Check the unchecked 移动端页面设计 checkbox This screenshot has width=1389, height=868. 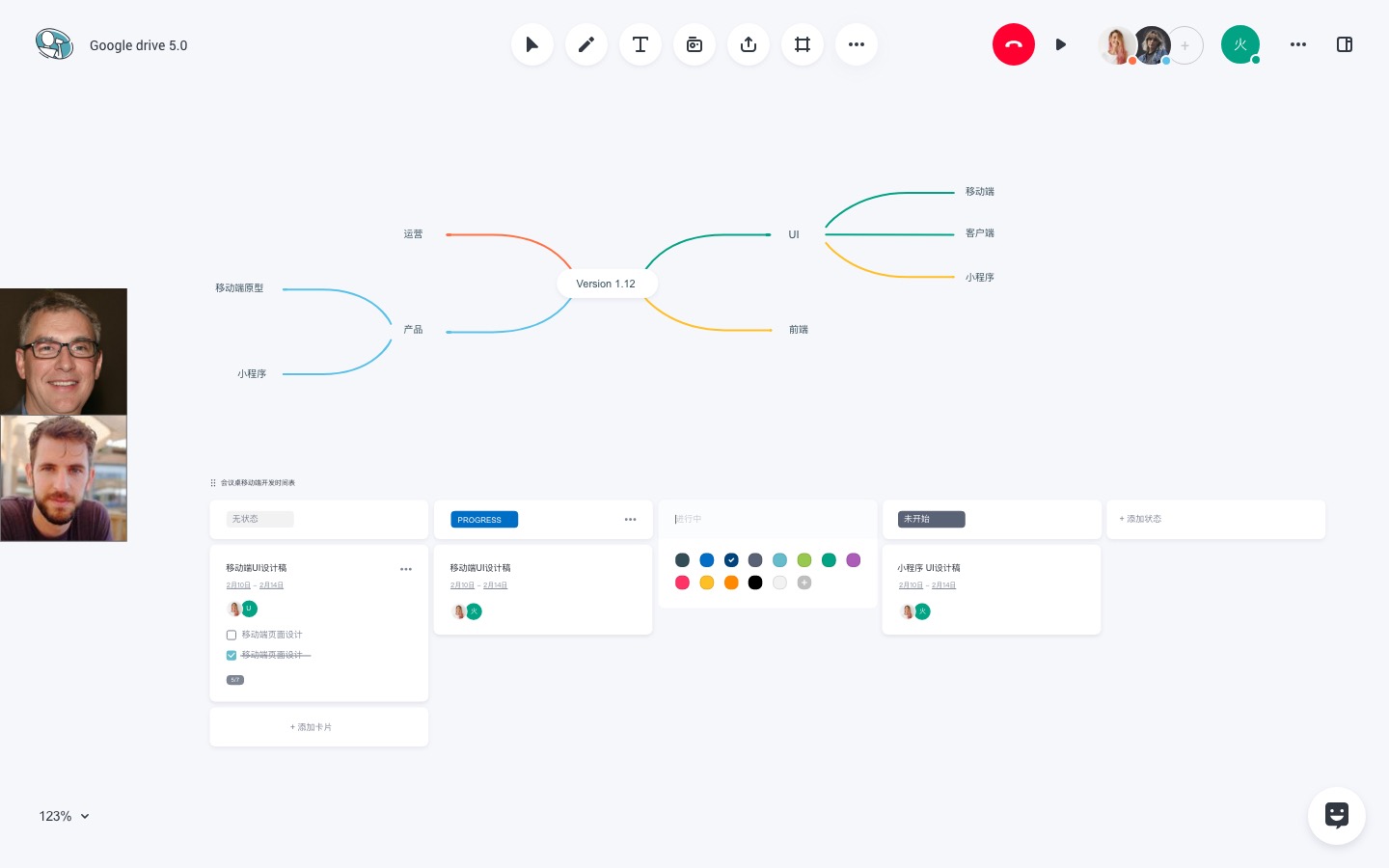[231, 635]
